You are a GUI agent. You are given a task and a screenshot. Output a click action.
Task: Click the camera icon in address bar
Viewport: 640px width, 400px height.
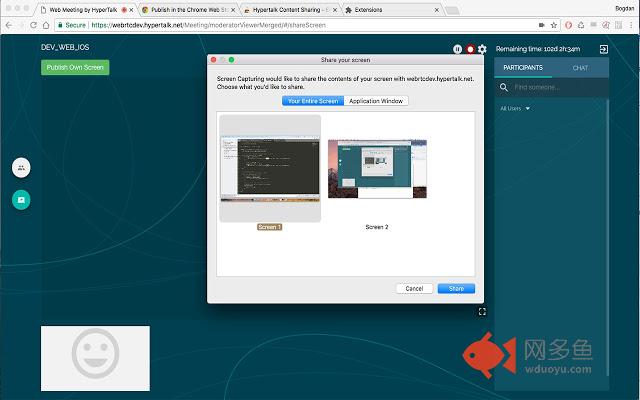click(542, 25)
